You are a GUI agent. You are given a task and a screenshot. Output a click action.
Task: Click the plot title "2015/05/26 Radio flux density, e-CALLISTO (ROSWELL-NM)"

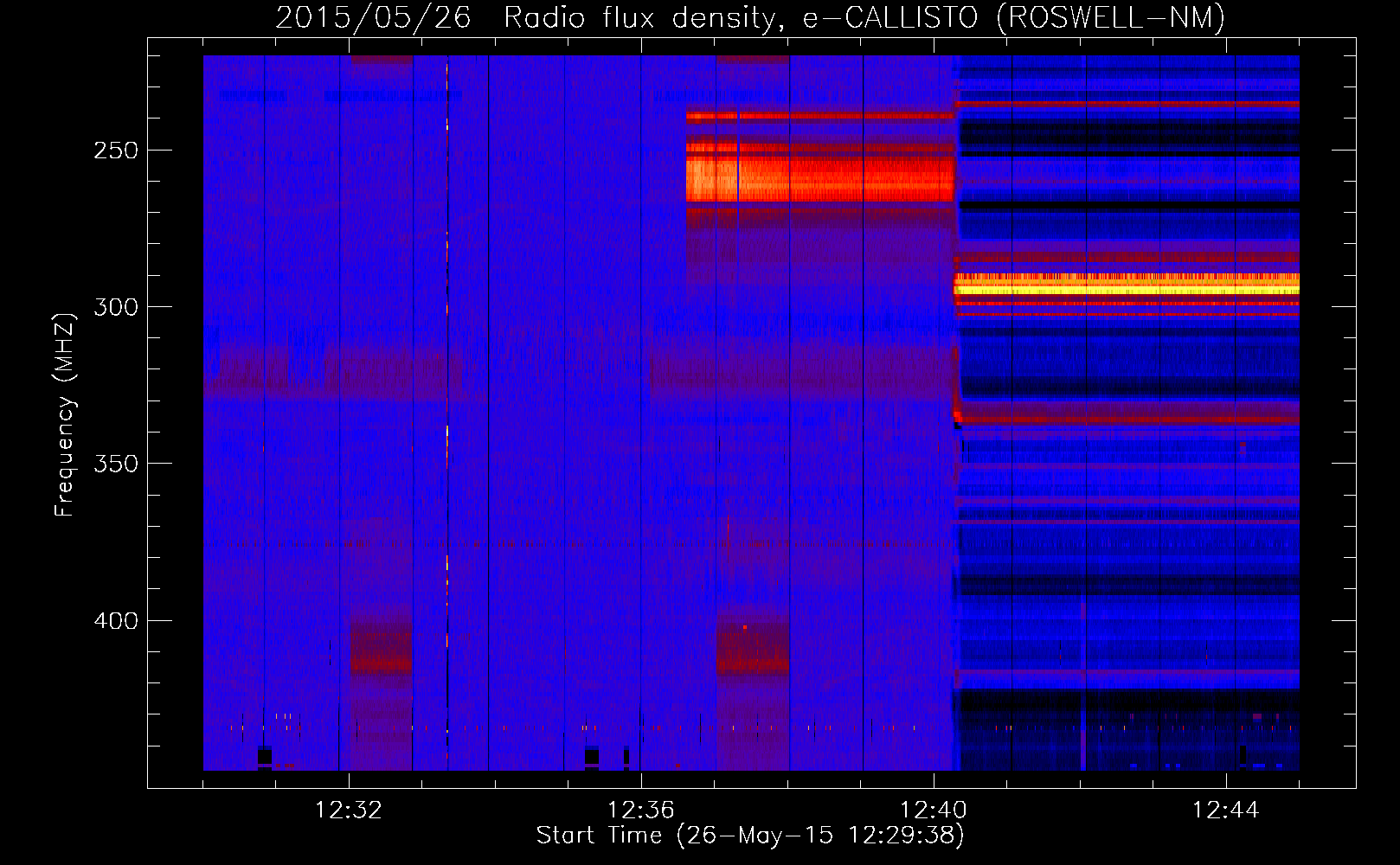coord(750,17)
